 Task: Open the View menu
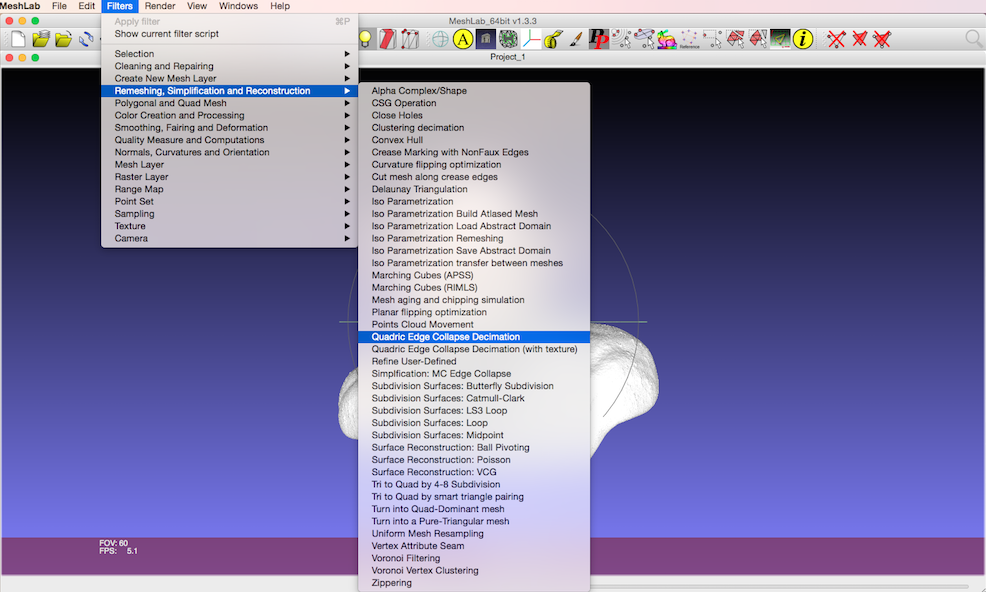[197, 6]
